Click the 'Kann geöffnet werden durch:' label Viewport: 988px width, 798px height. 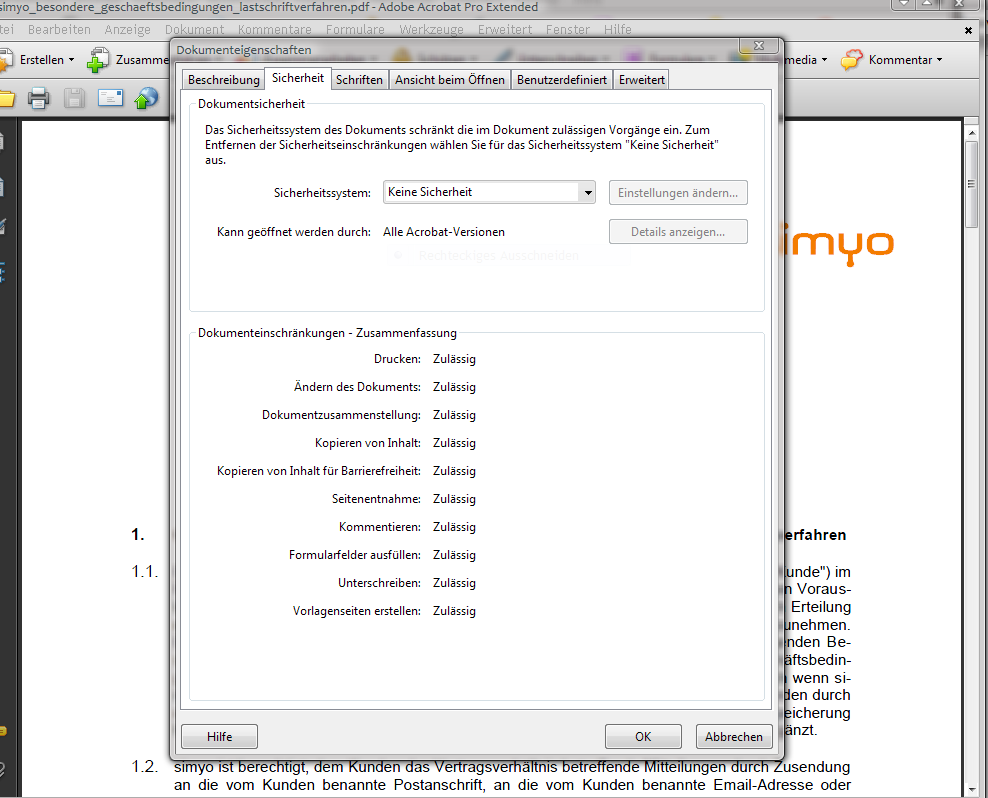[x=294, y=232]
